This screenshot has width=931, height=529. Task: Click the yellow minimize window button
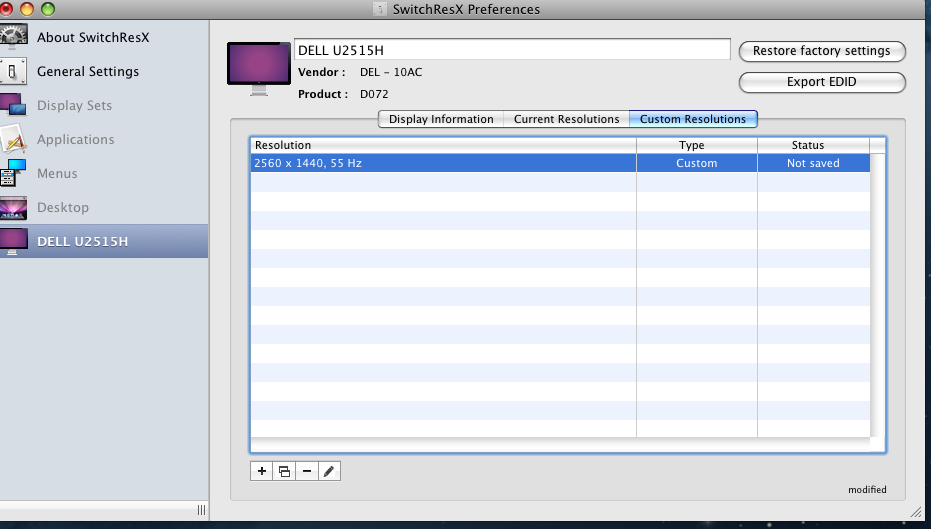point(27,9)
